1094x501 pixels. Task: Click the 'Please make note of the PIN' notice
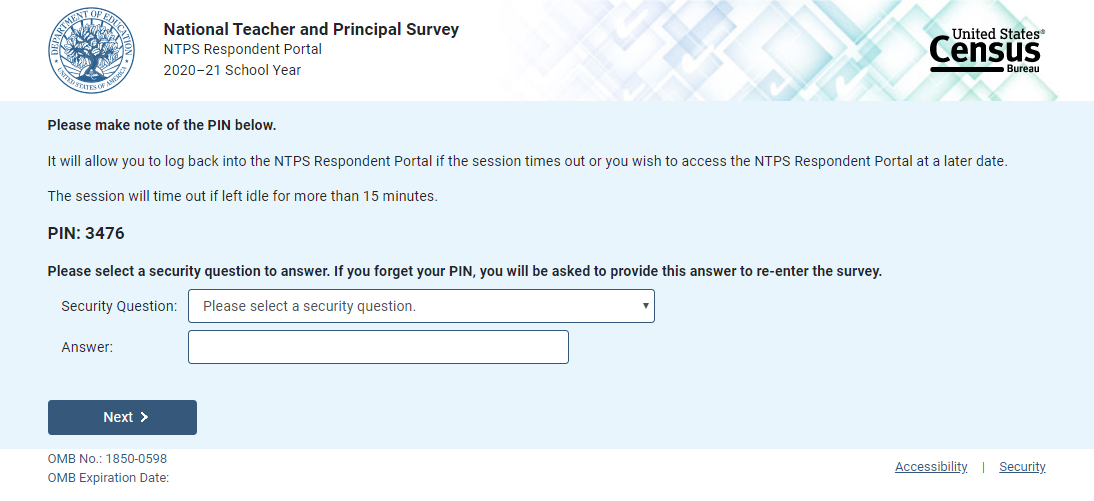tap(161, 126)
